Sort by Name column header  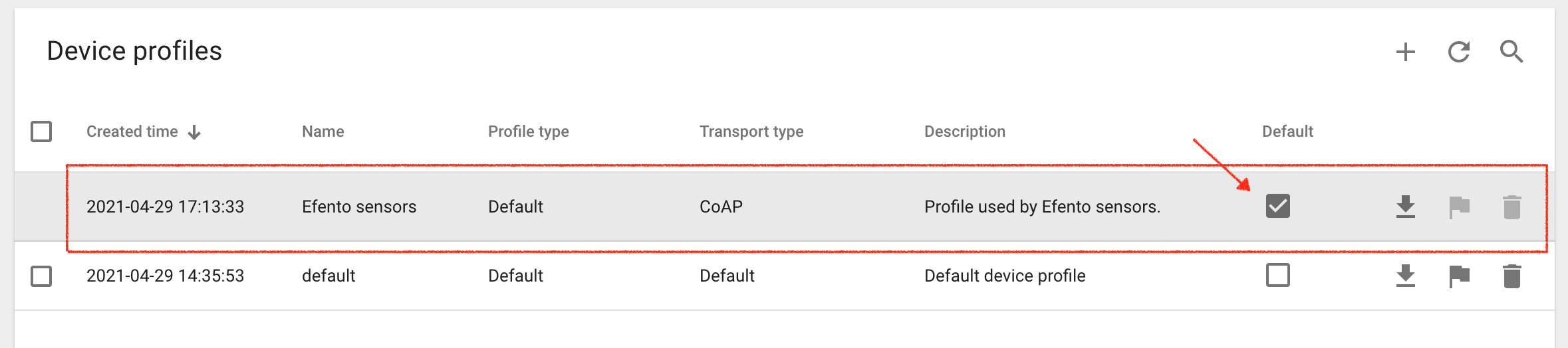point(323,131)
